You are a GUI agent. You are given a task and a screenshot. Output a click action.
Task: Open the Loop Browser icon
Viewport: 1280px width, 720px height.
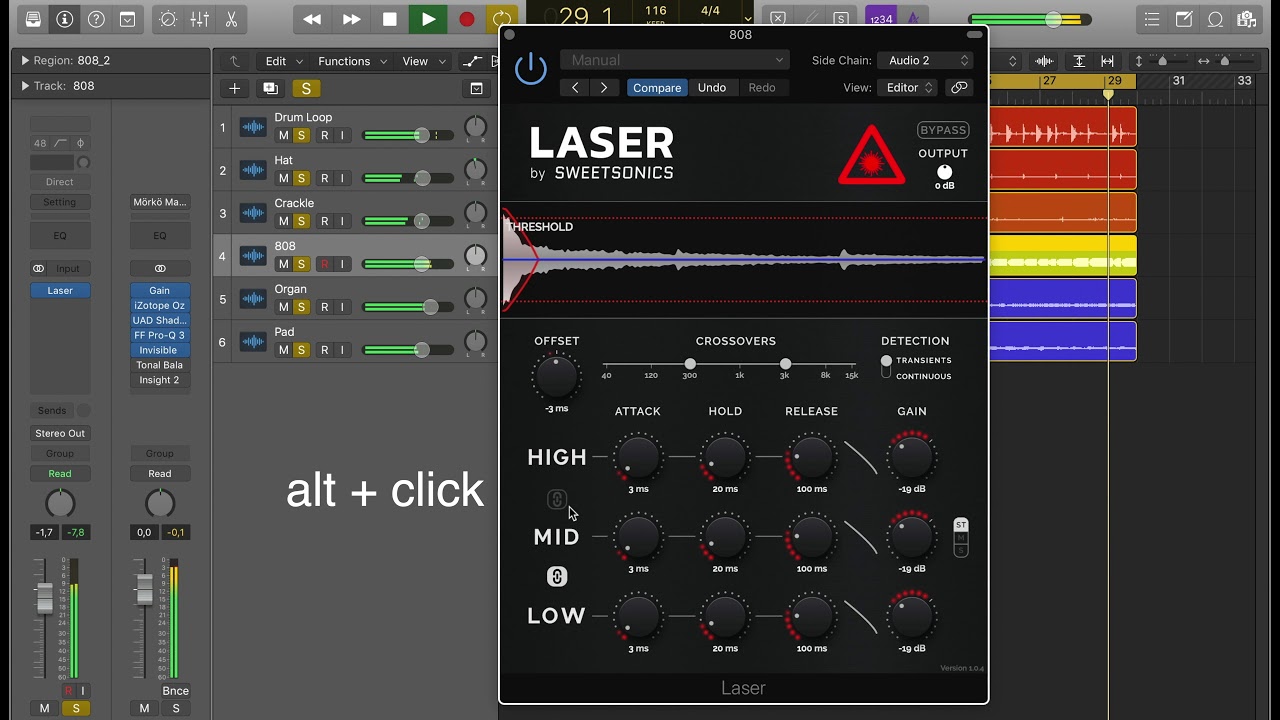[1215, 19]
